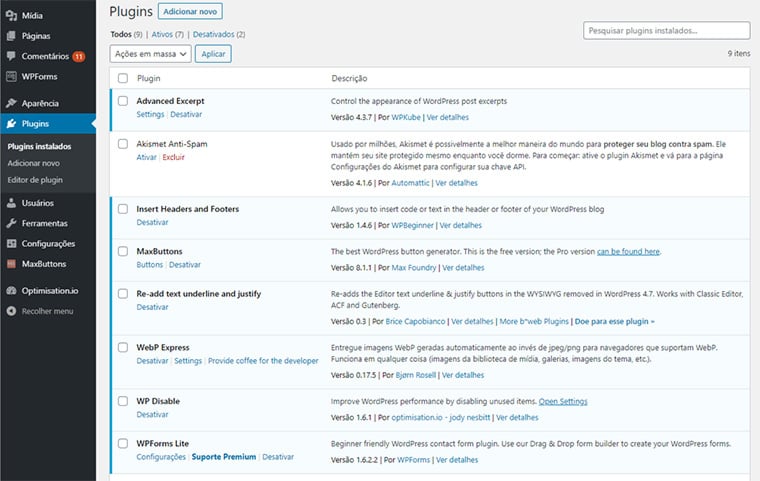The height and width of the screenshot is (481, 760).
Task: Show the Todos (9) plugins filter
Action: (126, 34)
